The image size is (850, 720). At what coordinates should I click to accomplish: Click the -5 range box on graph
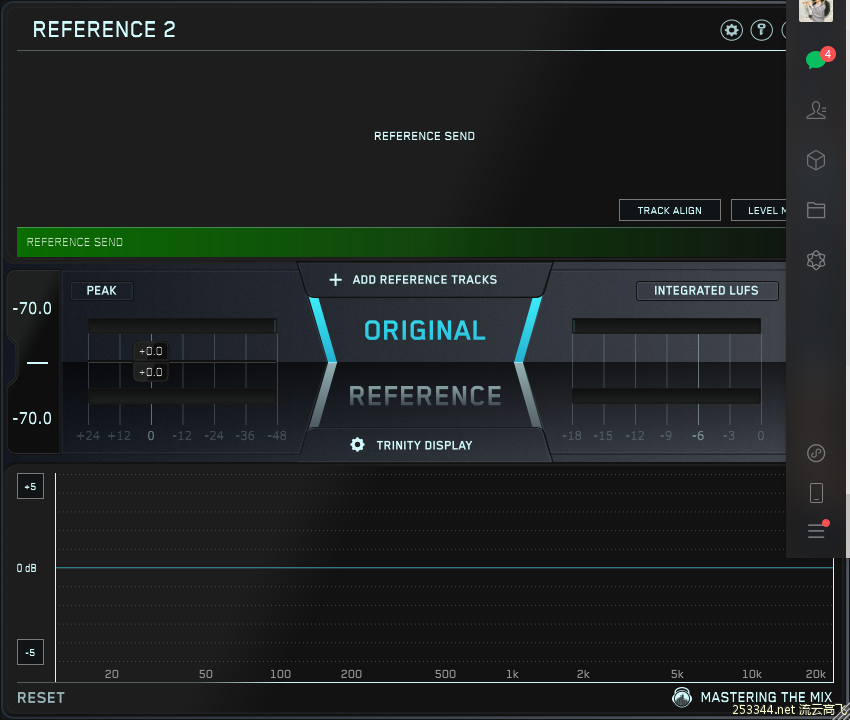[x=30, y=652]
